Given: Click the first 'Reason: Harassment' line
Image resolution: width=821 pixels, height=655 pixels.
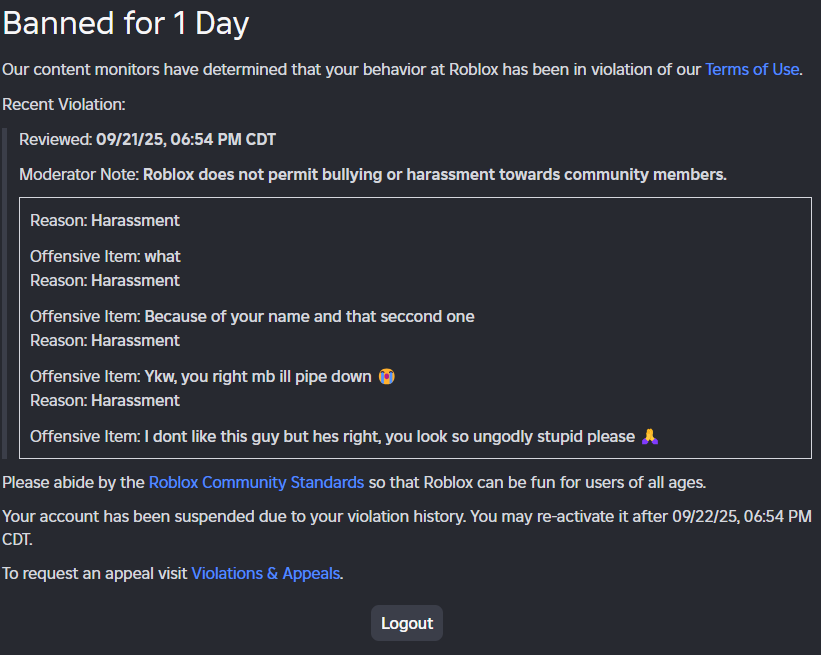Looking at the screenshot, I should click(x=105, y=220).
